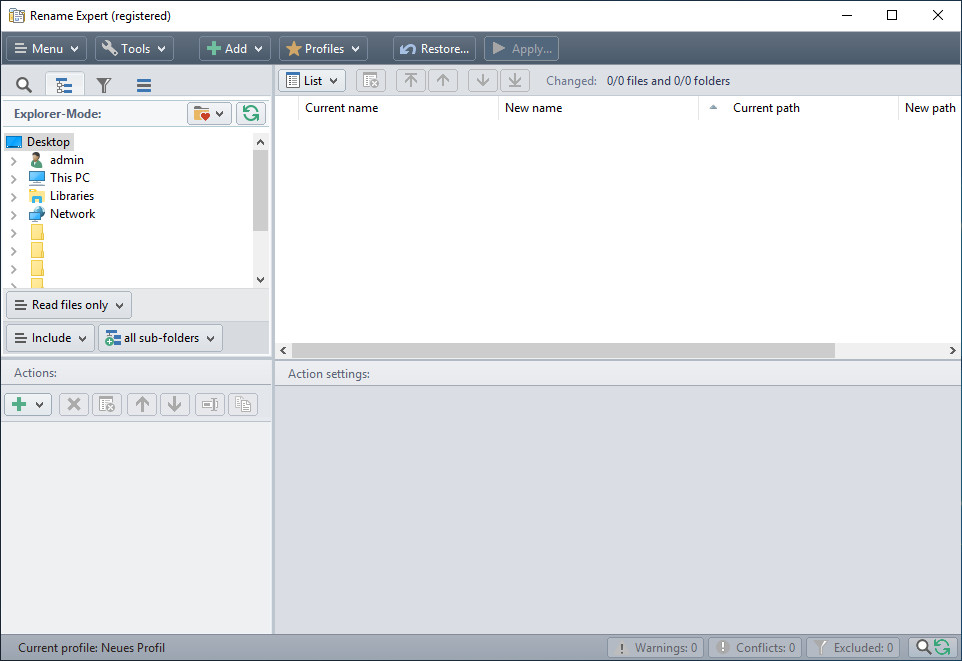Click Current profile: Neues Profil text
962x661 pixels.
point(91,648)
